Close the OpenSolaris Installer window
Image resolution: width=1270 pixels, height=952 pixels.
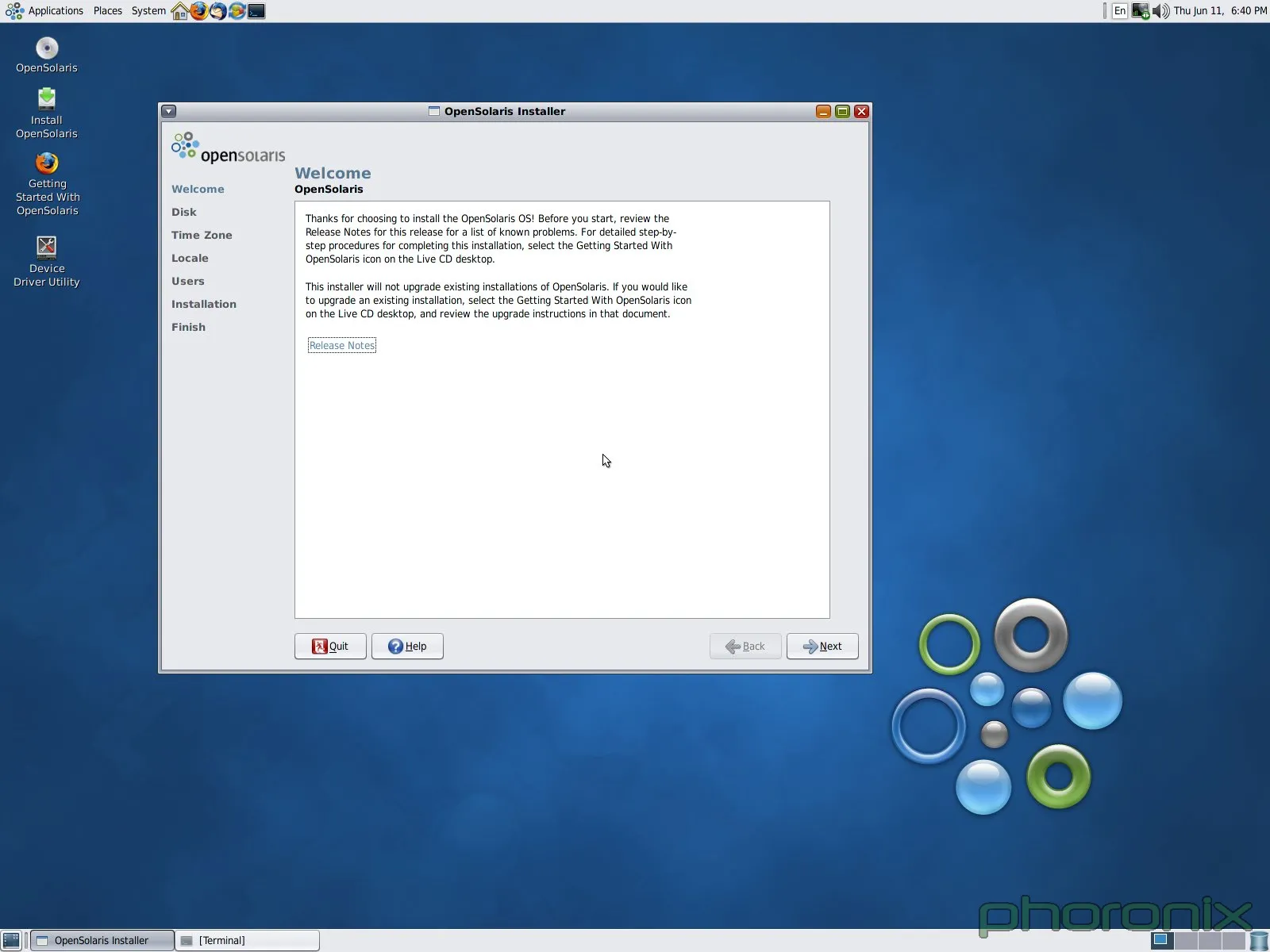pyautogui.click(x=861, y=112)
